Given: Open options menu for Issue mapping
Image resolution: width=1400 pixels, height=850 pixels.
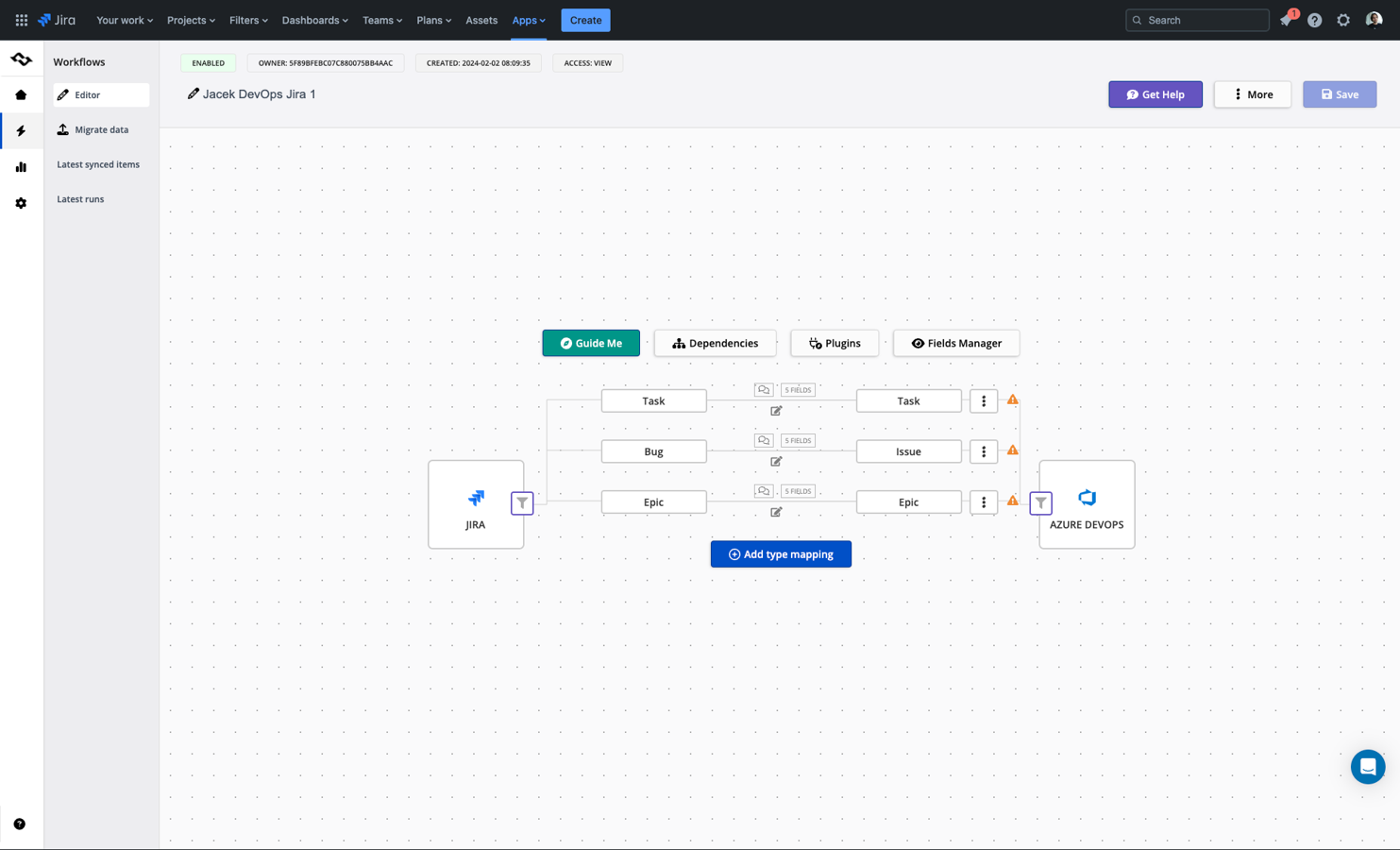Looking at the screenshot, I should coord(984,451).
